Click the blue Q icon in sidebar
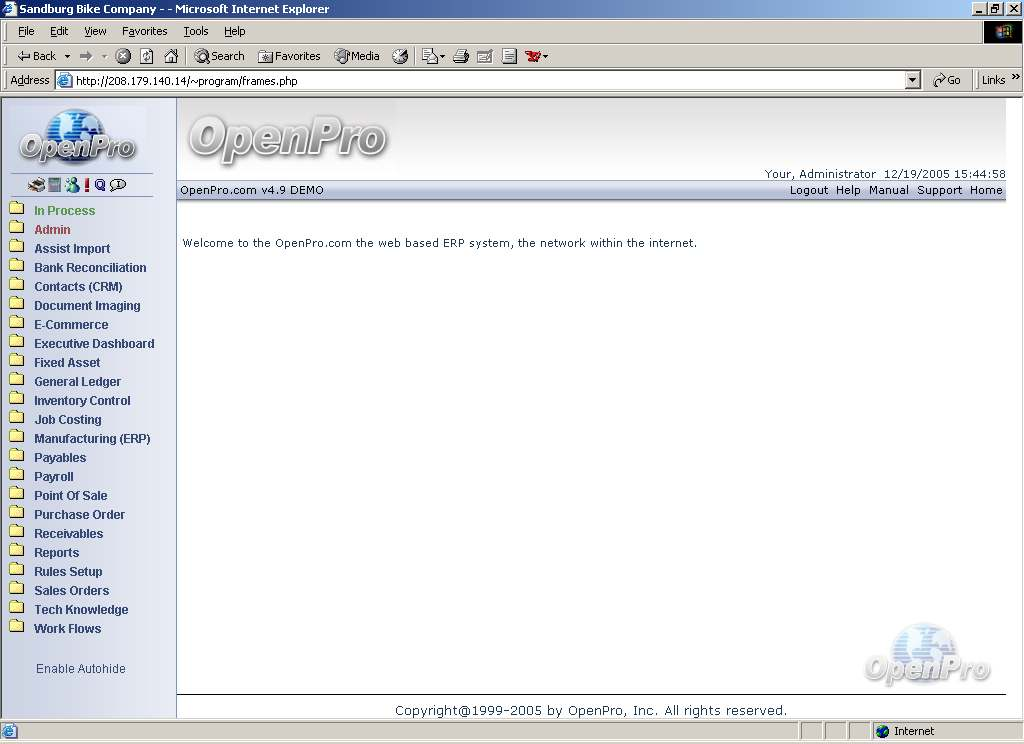The width and height of the screenshot is (1024, 744). click(100, 185)
